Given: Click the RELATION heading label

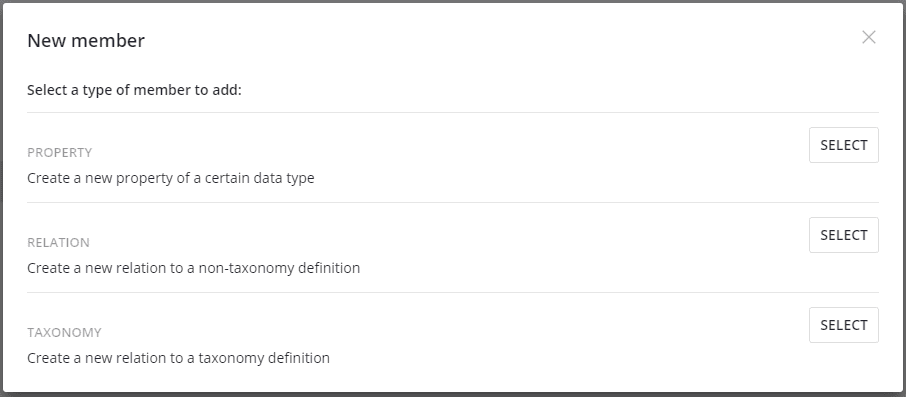Looking at the screenshot, I should coord(58,243).
